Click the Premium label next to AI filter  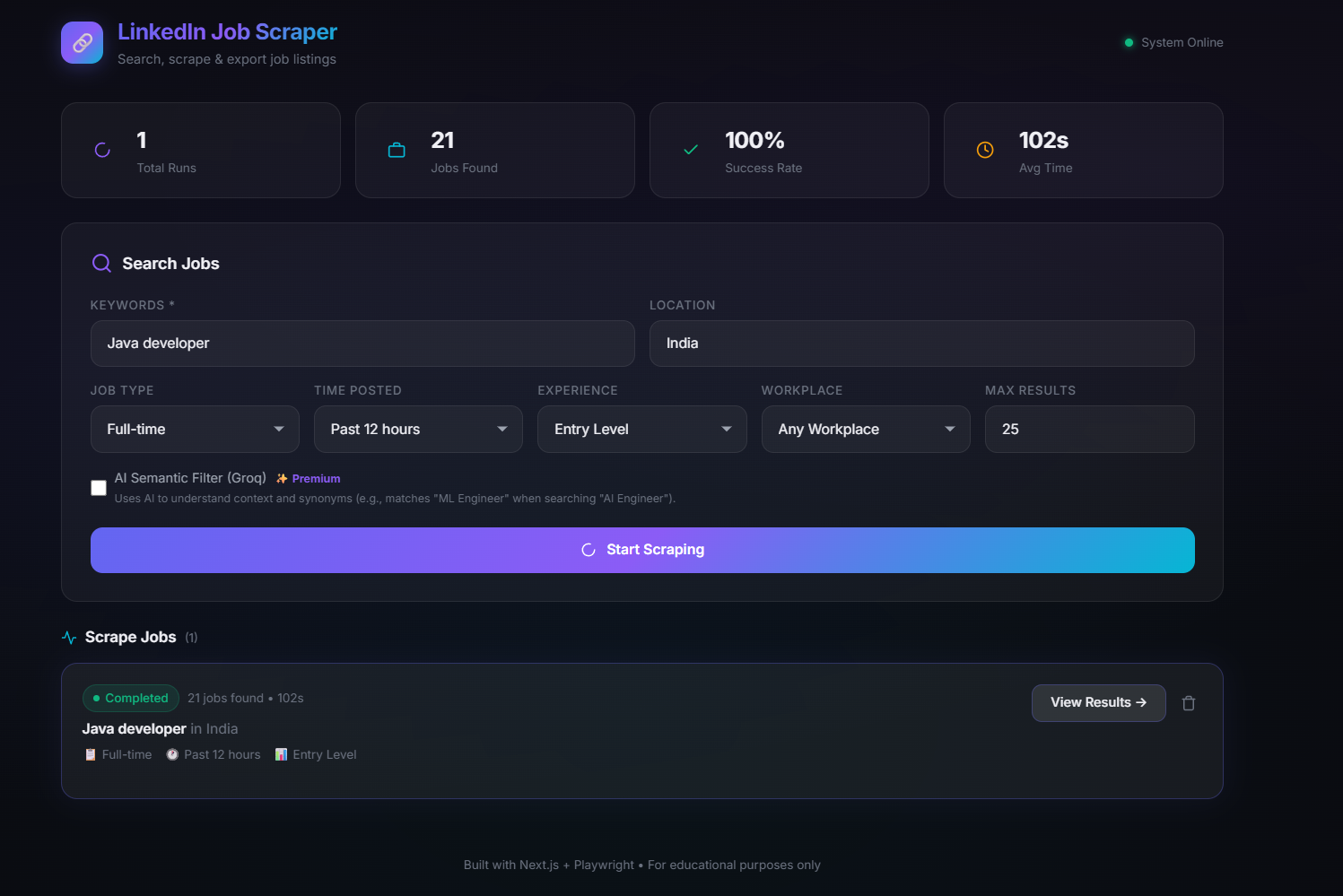click(x=316, y=479)
